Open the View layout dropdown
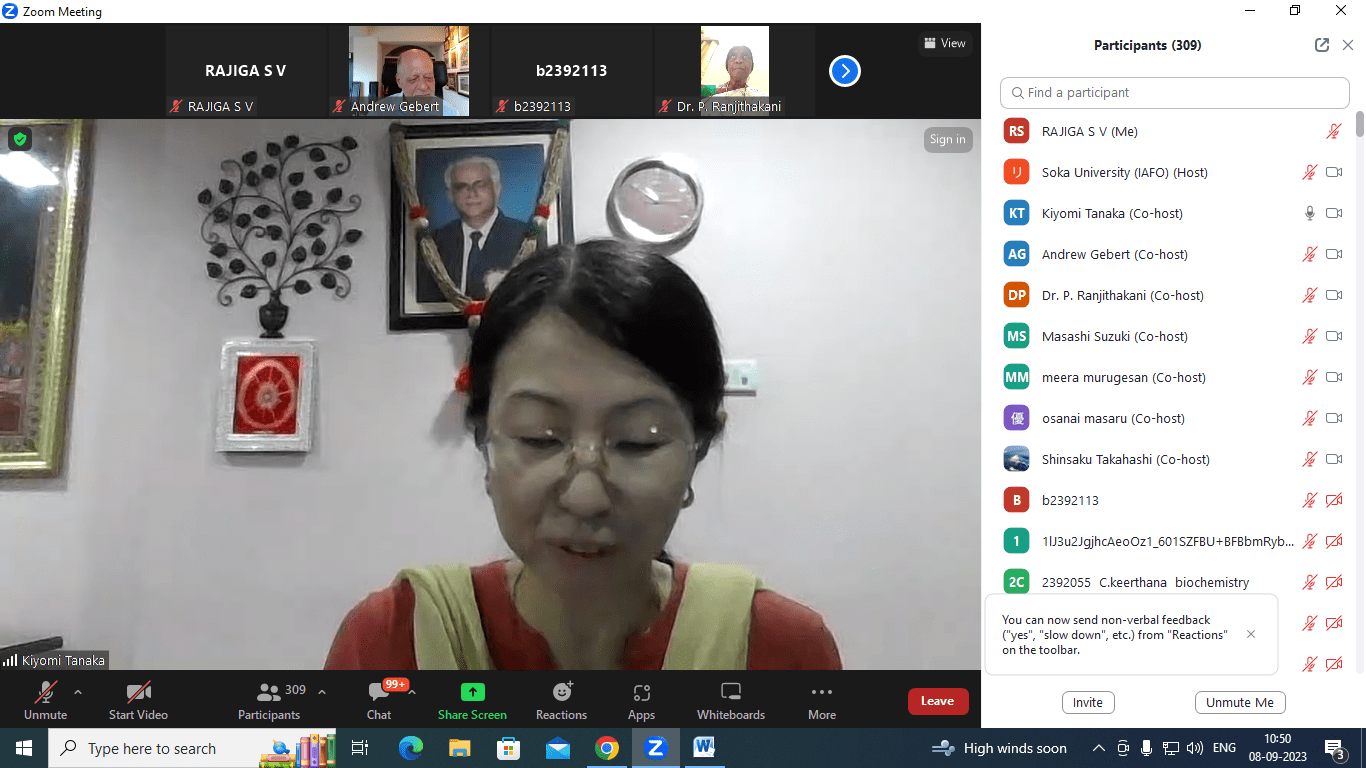Viewport: 1366px width, 768px height. (x=945, y=43)
